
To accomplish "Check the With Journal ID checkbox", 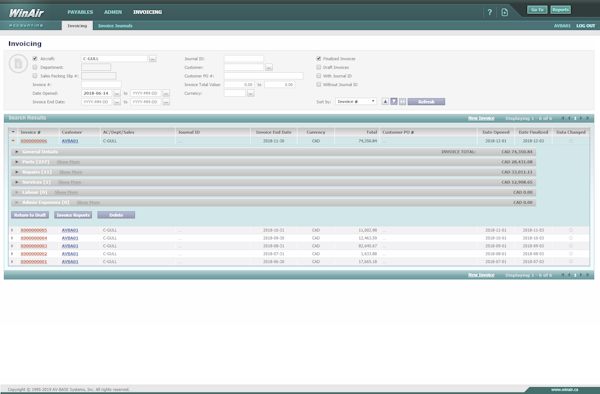I will (x=318, y=76).
